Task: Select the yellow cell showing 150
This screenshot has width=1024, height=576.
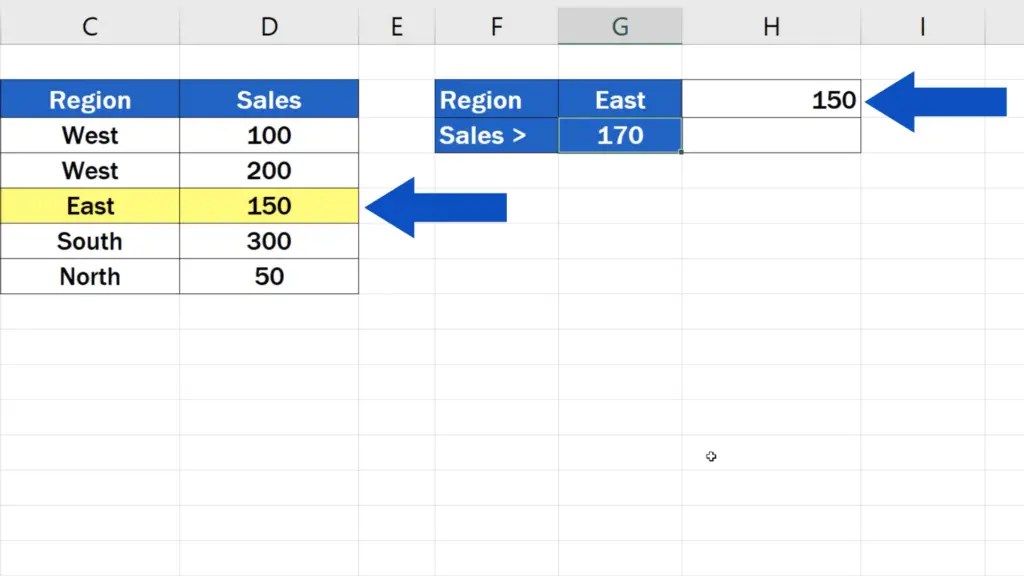Action: tap(268, 206)
